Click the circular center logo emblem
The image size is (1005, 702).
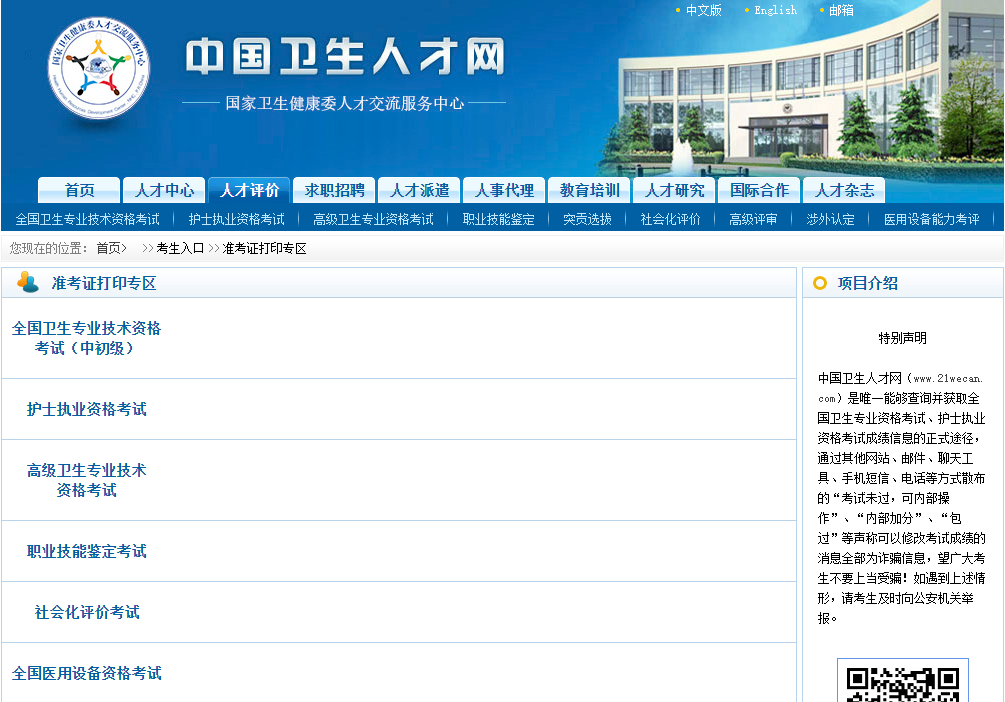coord(99,68)
